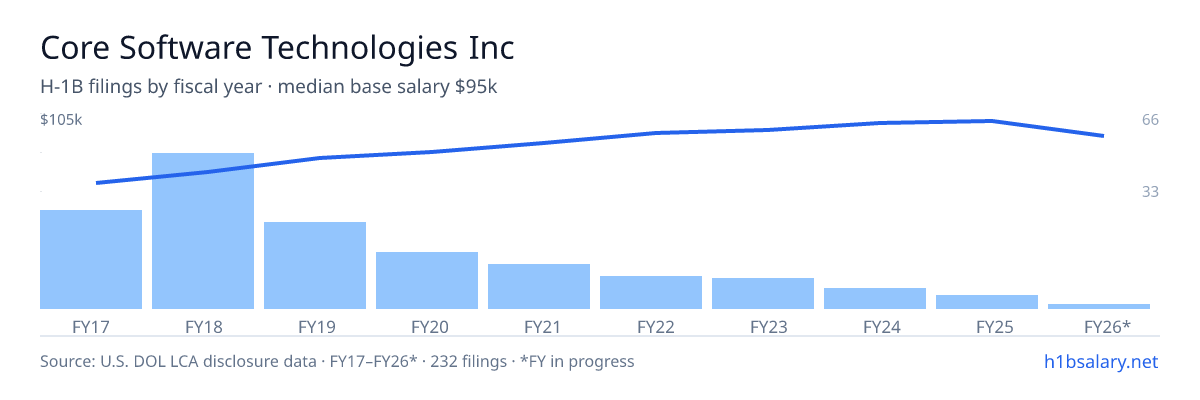Screen dimensions: 1200x400
Task: Click the tiny FY26* bar
Action: pos(1099,306)
